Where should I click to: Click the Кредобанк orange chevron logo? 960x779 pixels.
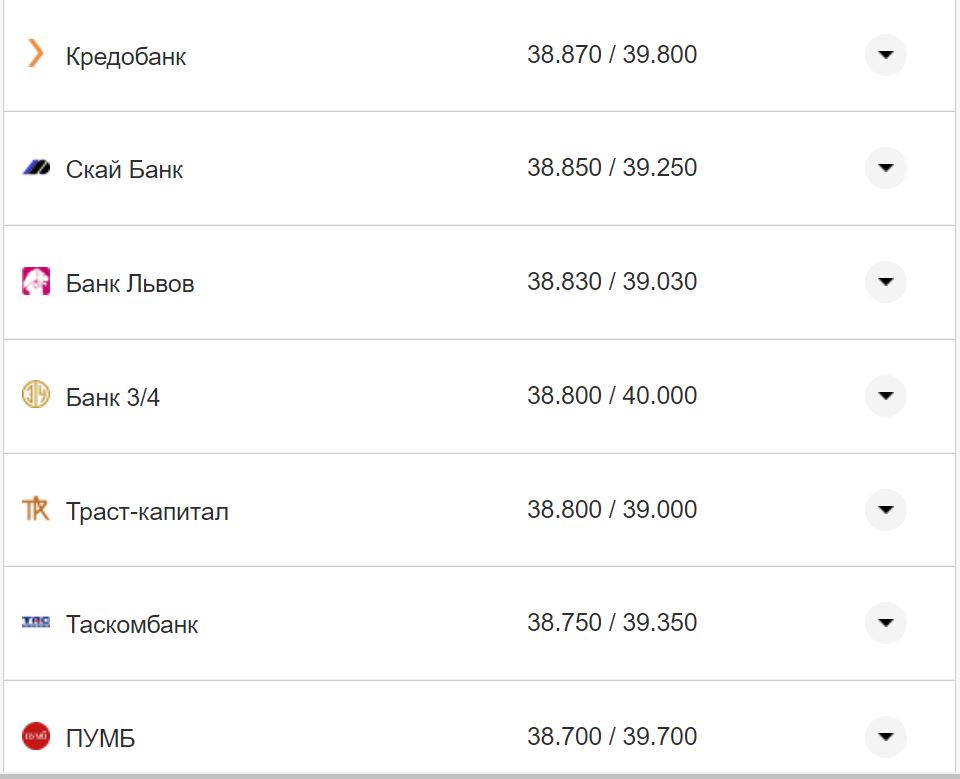pyautogui.click(x=36, y=54)
